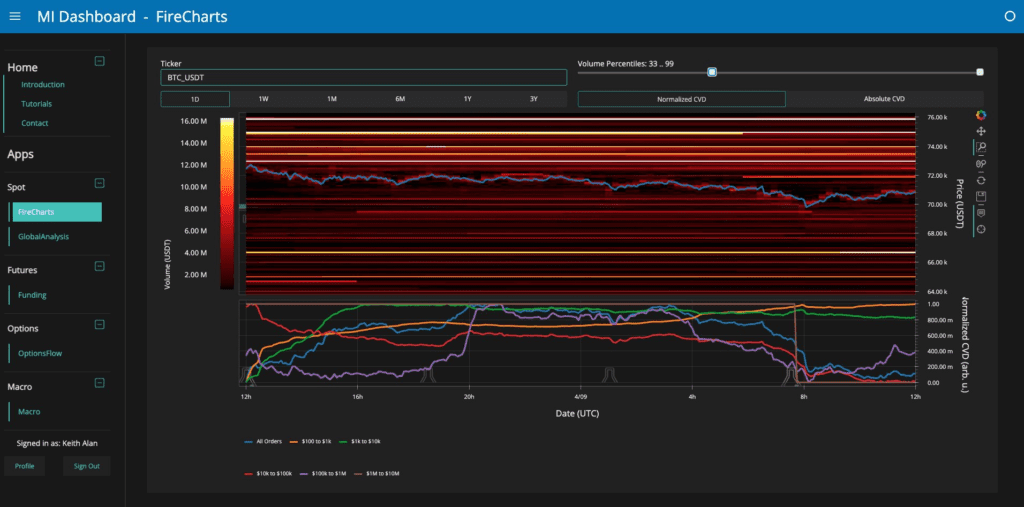Select the Pan tool on chart toolbar
1024x507 pixels.
pyautogui.click(x=981, y=131)
